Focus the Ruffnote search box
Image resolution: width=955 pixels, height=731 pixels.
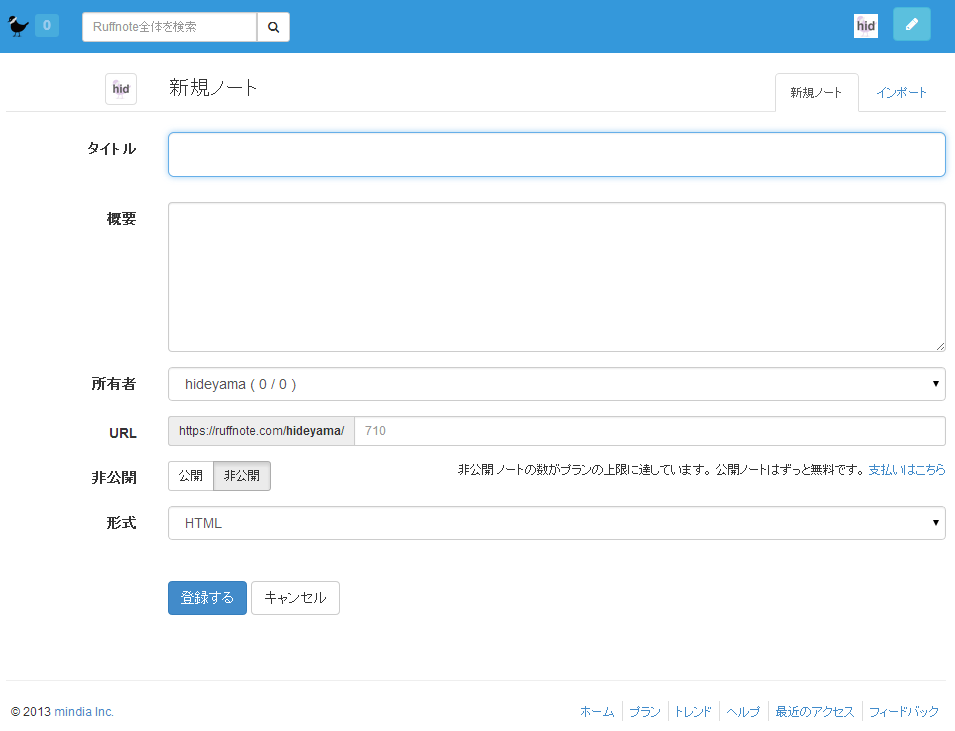click(x=169, y=27)
